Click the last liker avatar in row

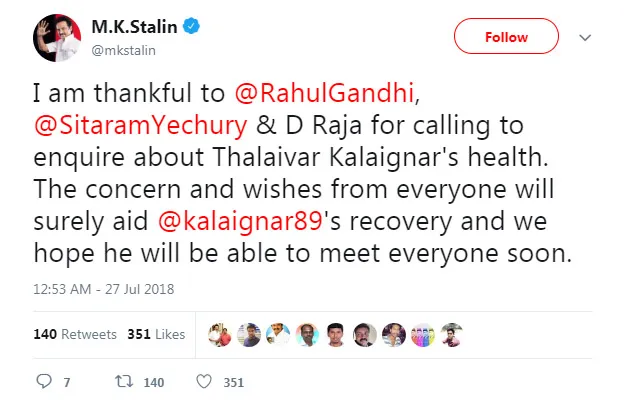click(452, 335)
